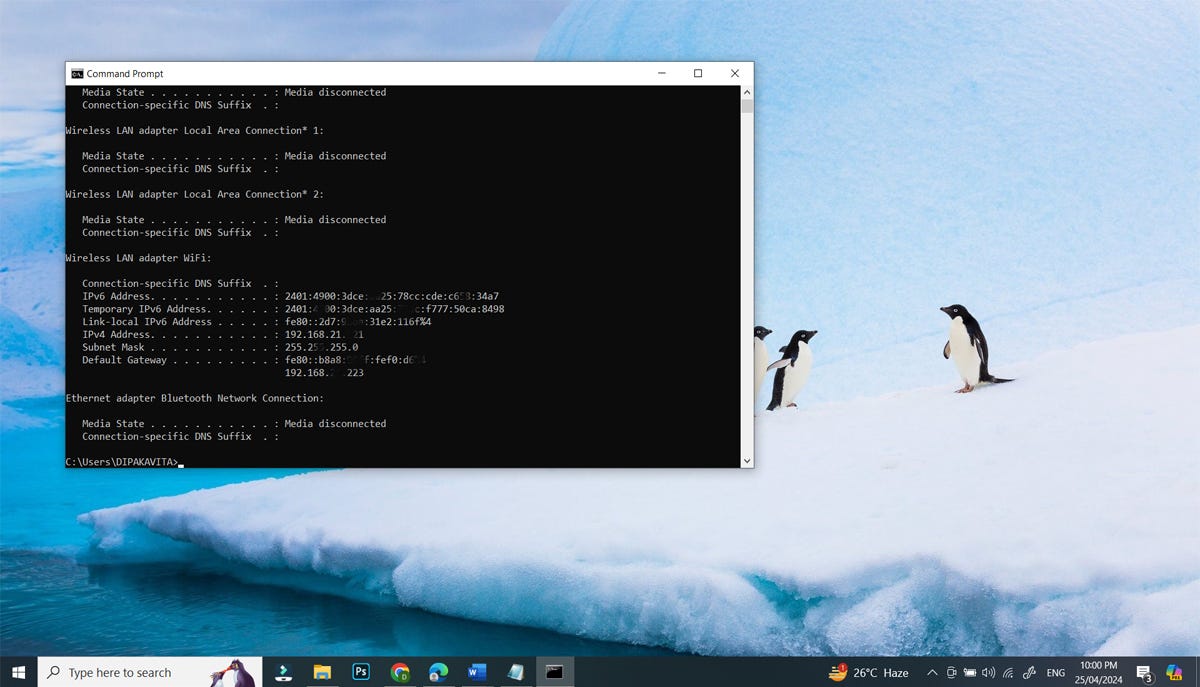Open the Copilot preview icon
Image resolution: width=1200 pixels, height=687 pixels.
coord(1174,672)
